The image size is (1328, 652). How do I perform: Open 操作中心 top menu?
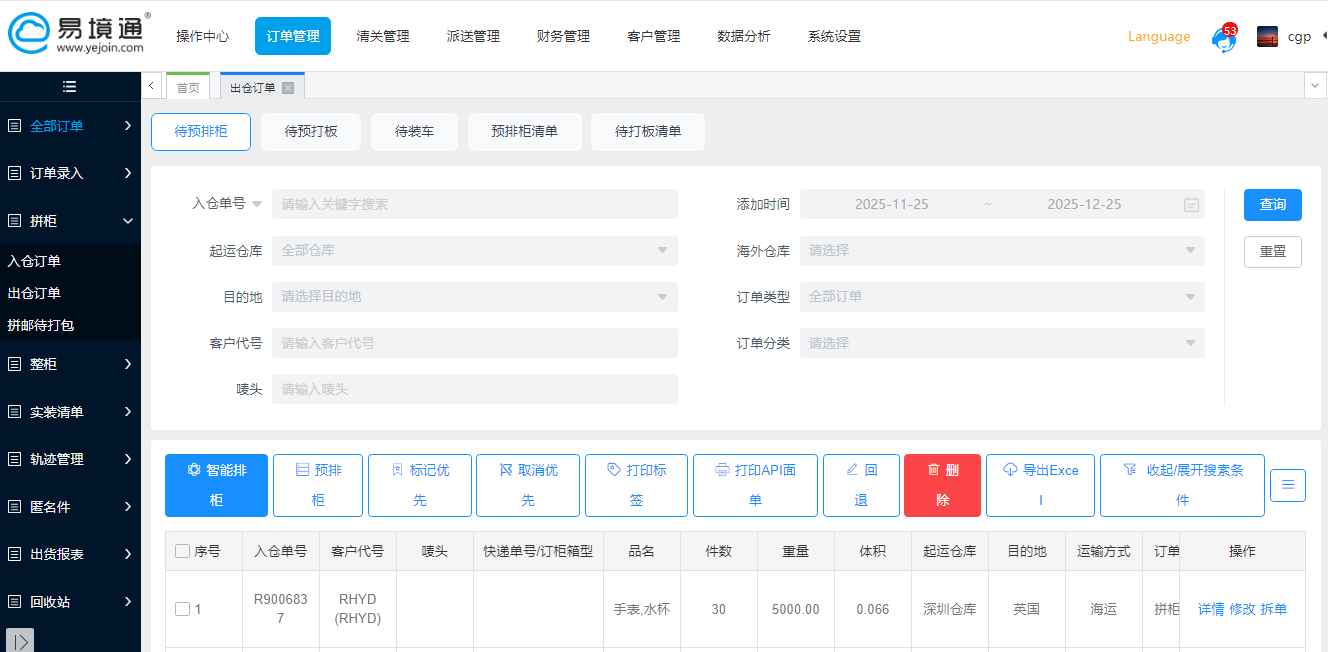(202, 36)
